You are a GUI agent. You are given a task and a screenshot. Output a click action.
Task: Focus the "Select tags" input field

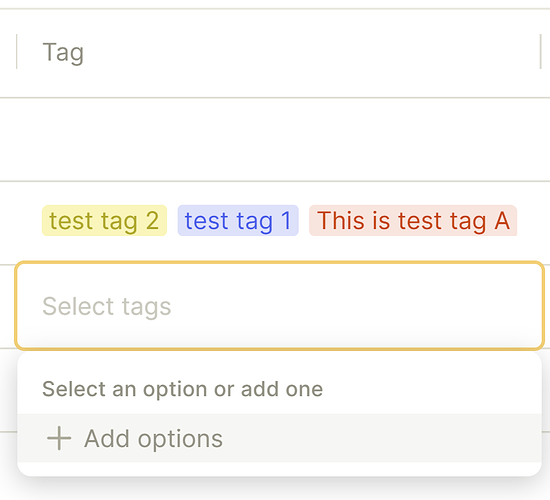(280, 306)
